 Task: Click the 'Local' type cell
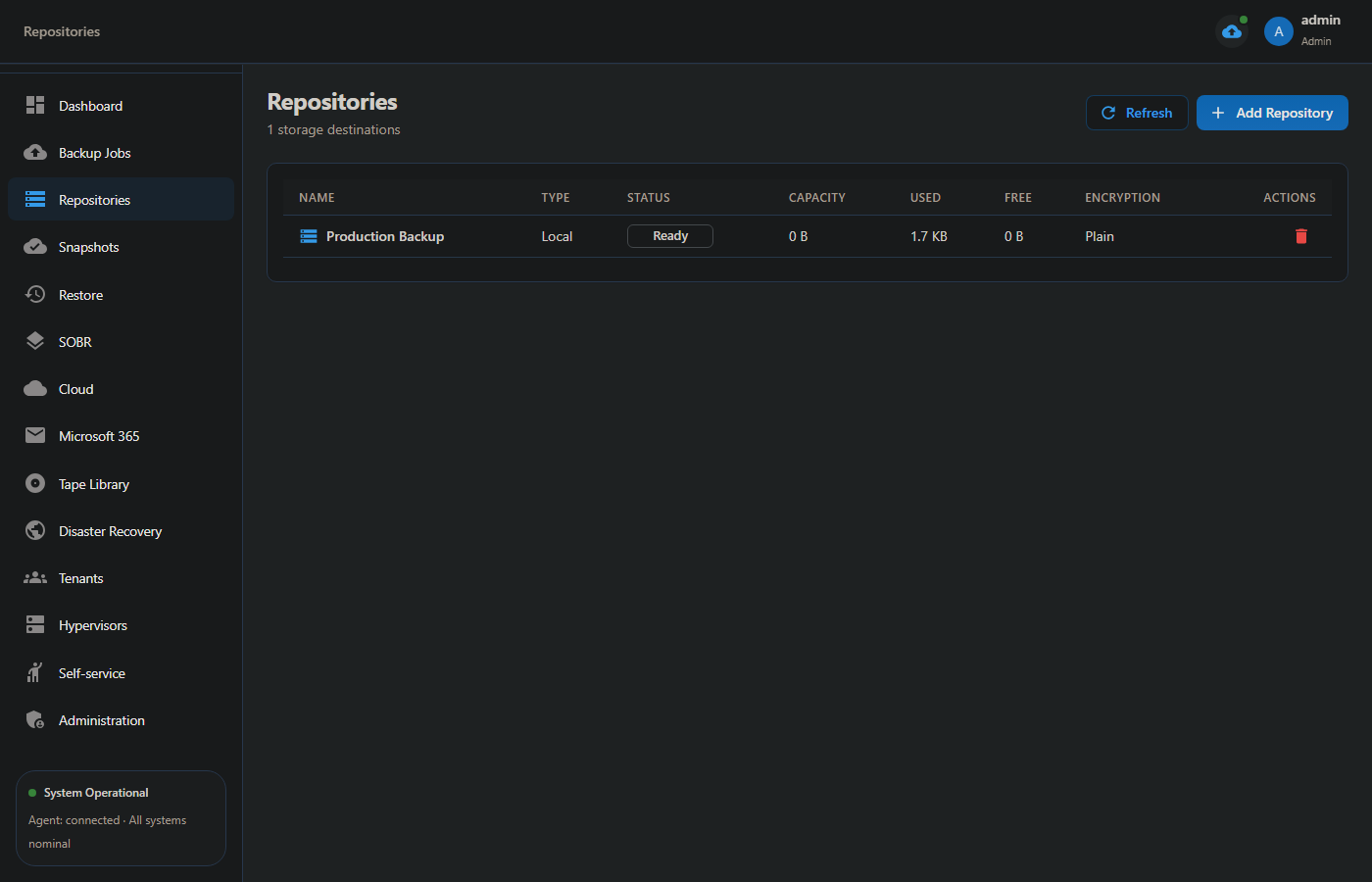coord(557,236)
